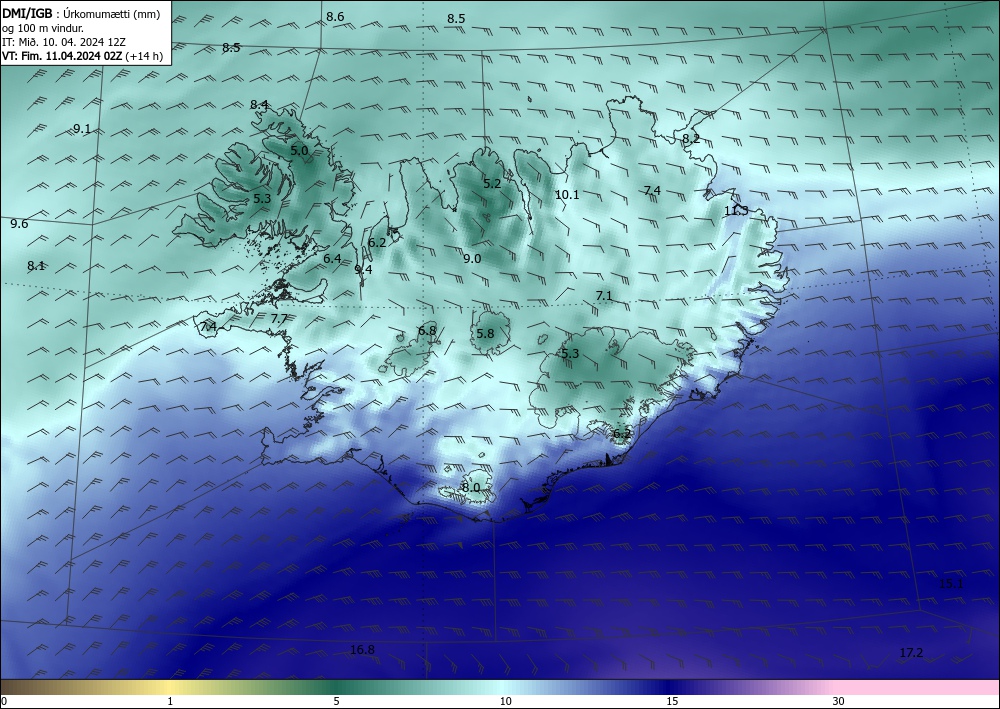Click the 0 tick on the color scale
Image resolution: width=1000 pixels, height=709 pixels.
point(4,701)
